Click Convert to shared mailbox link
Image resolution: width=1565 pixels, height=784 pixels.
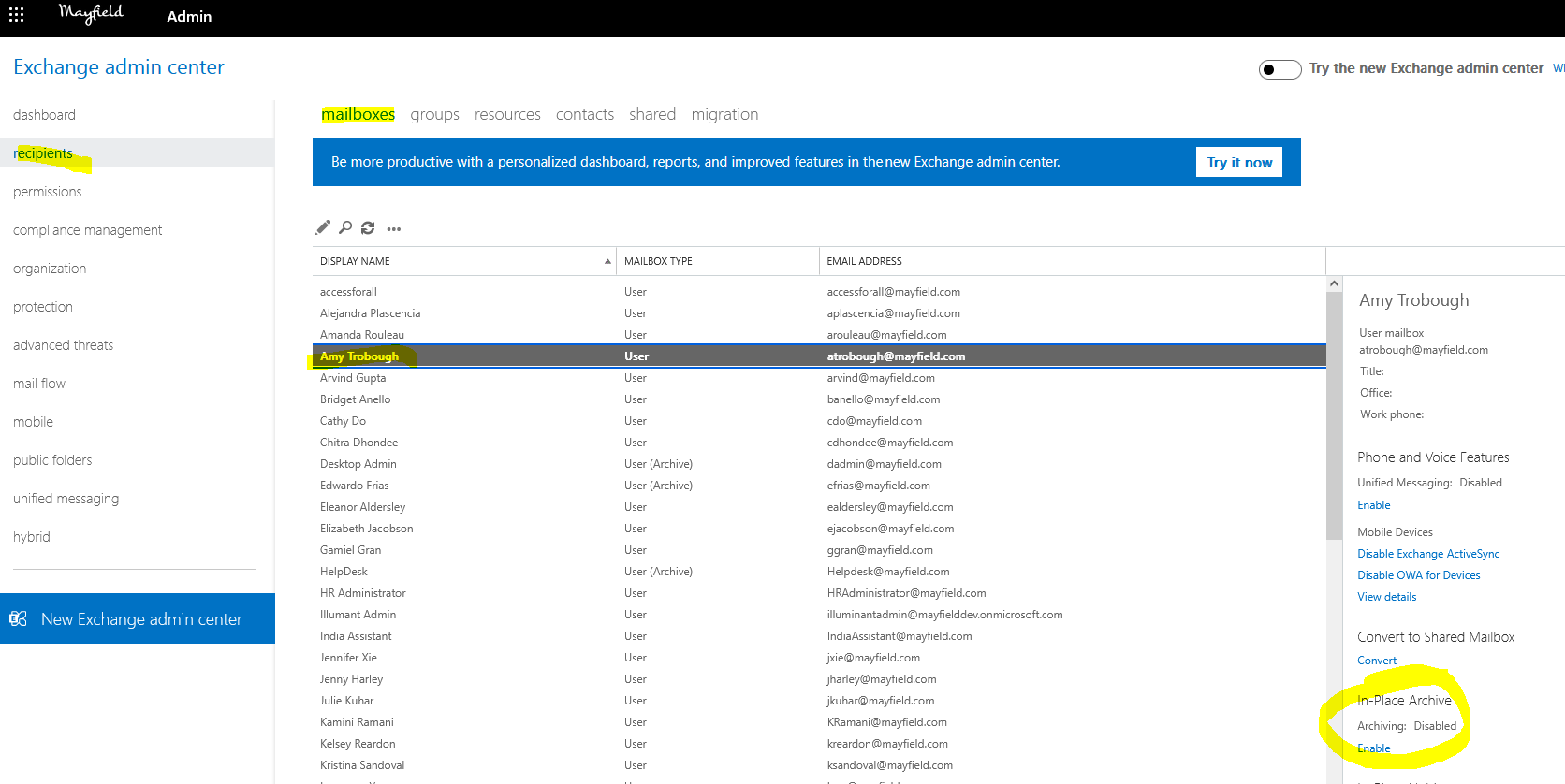pos(1376,661)
